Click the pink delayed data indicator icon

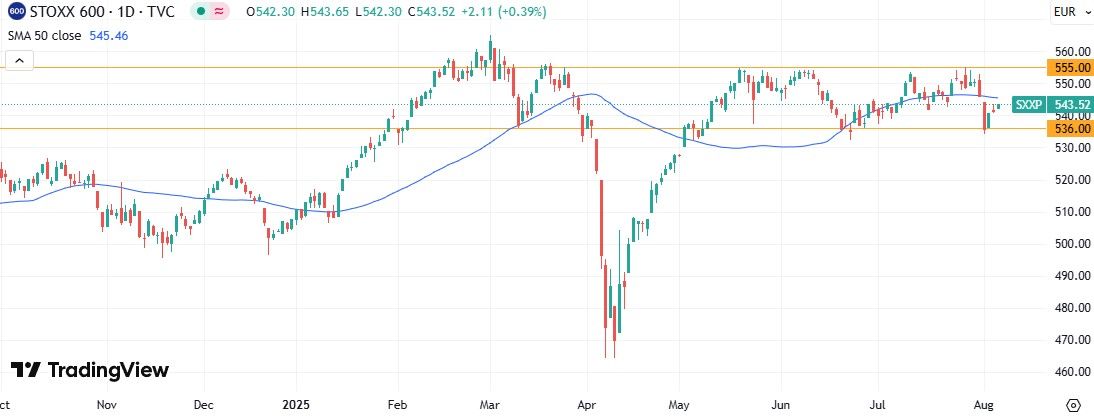[217, 12]
